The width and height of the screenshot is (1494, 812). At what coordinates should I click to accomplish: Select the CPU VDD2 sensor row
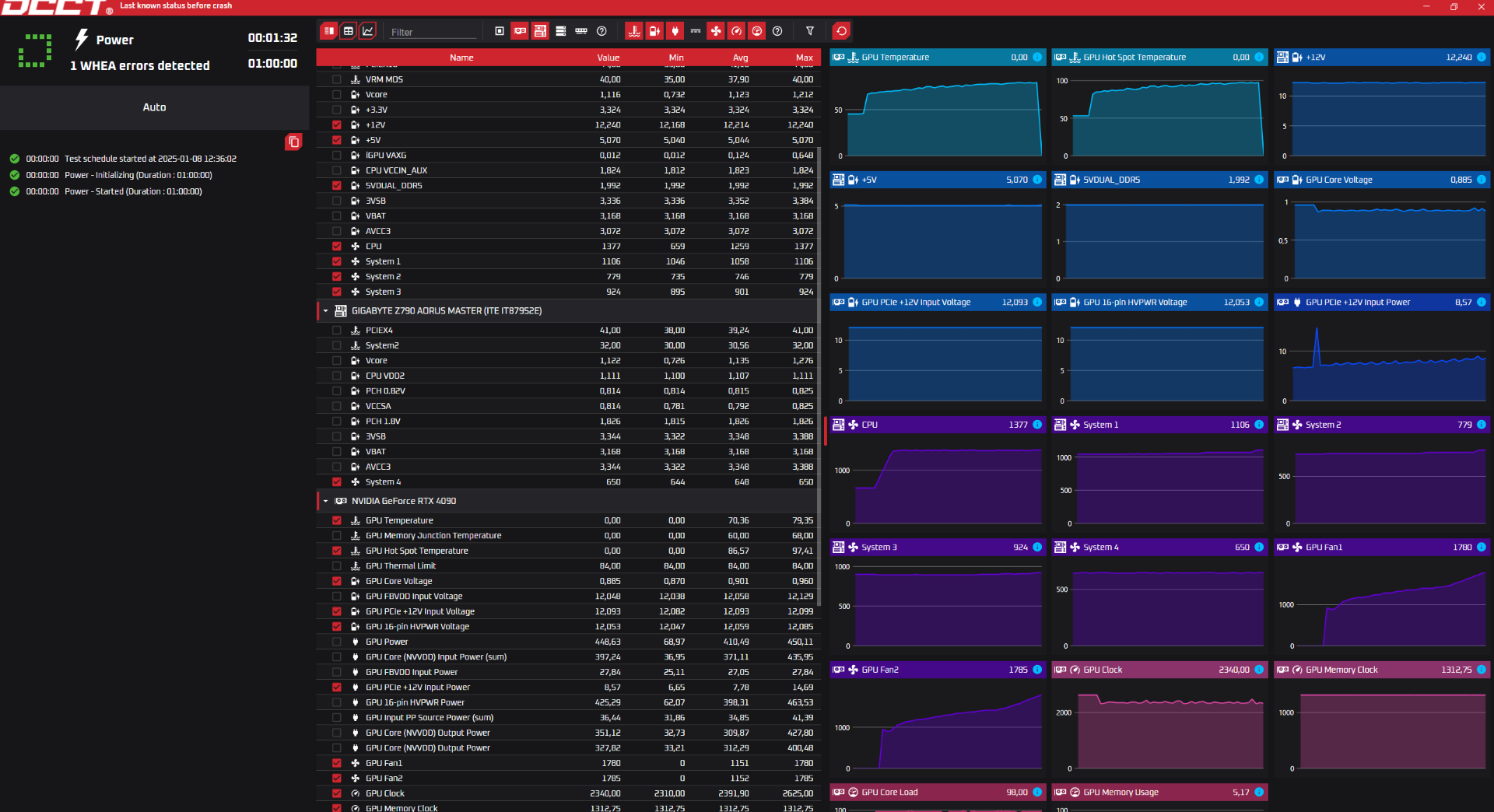click(567, 376)
